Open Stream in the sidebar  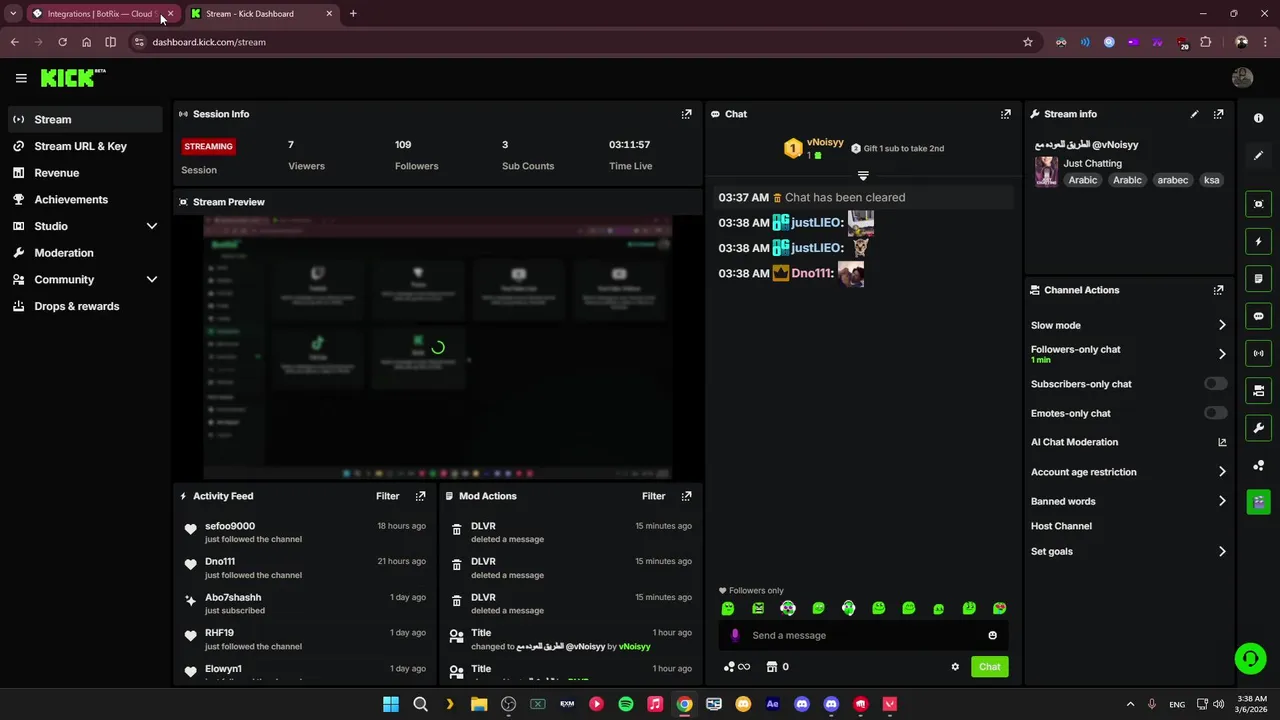pos(85,119)
